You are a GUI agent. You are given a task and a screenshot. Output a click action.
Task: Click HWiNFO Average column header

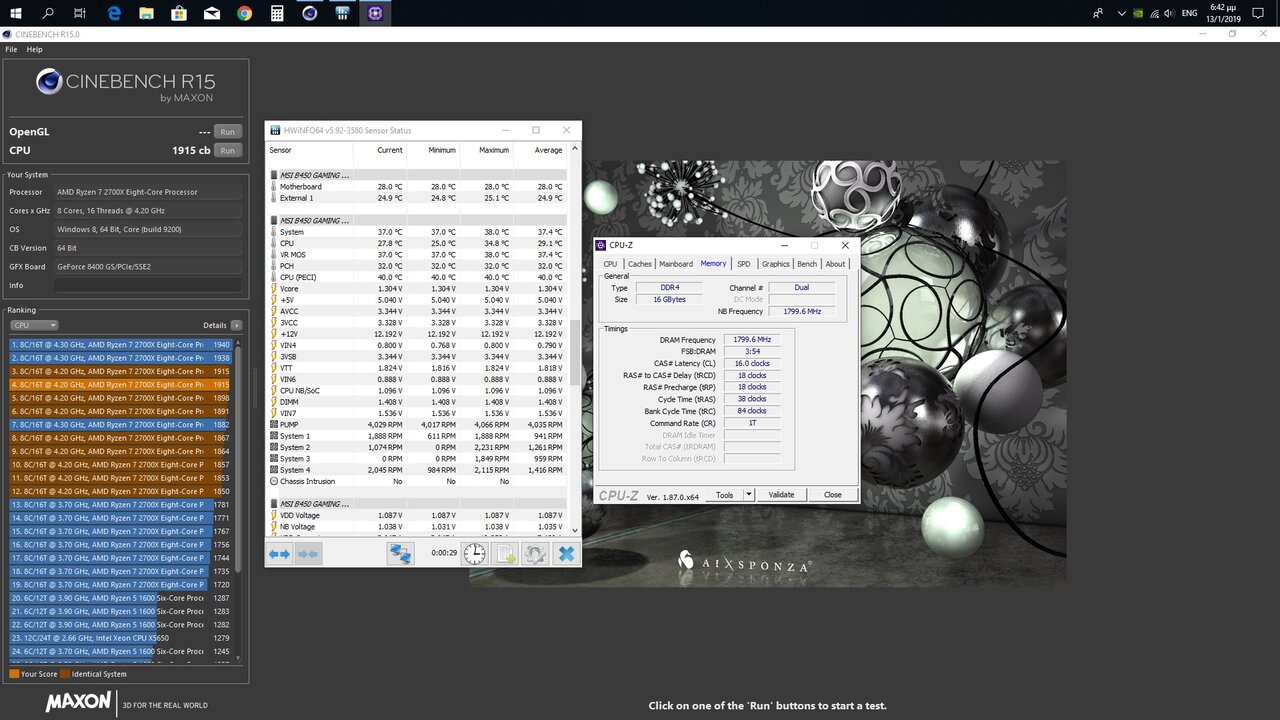tap(540, 150)
